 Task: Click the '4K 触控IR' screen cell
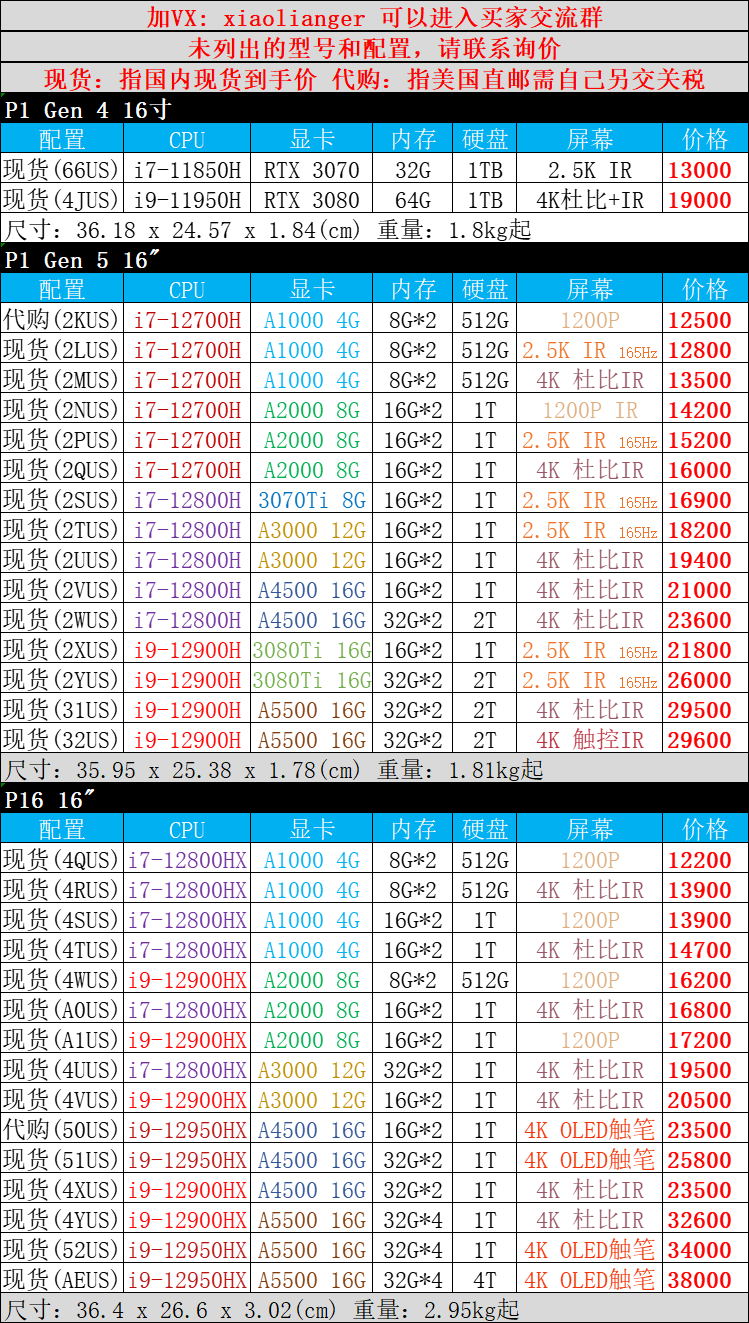pos(590,739)
